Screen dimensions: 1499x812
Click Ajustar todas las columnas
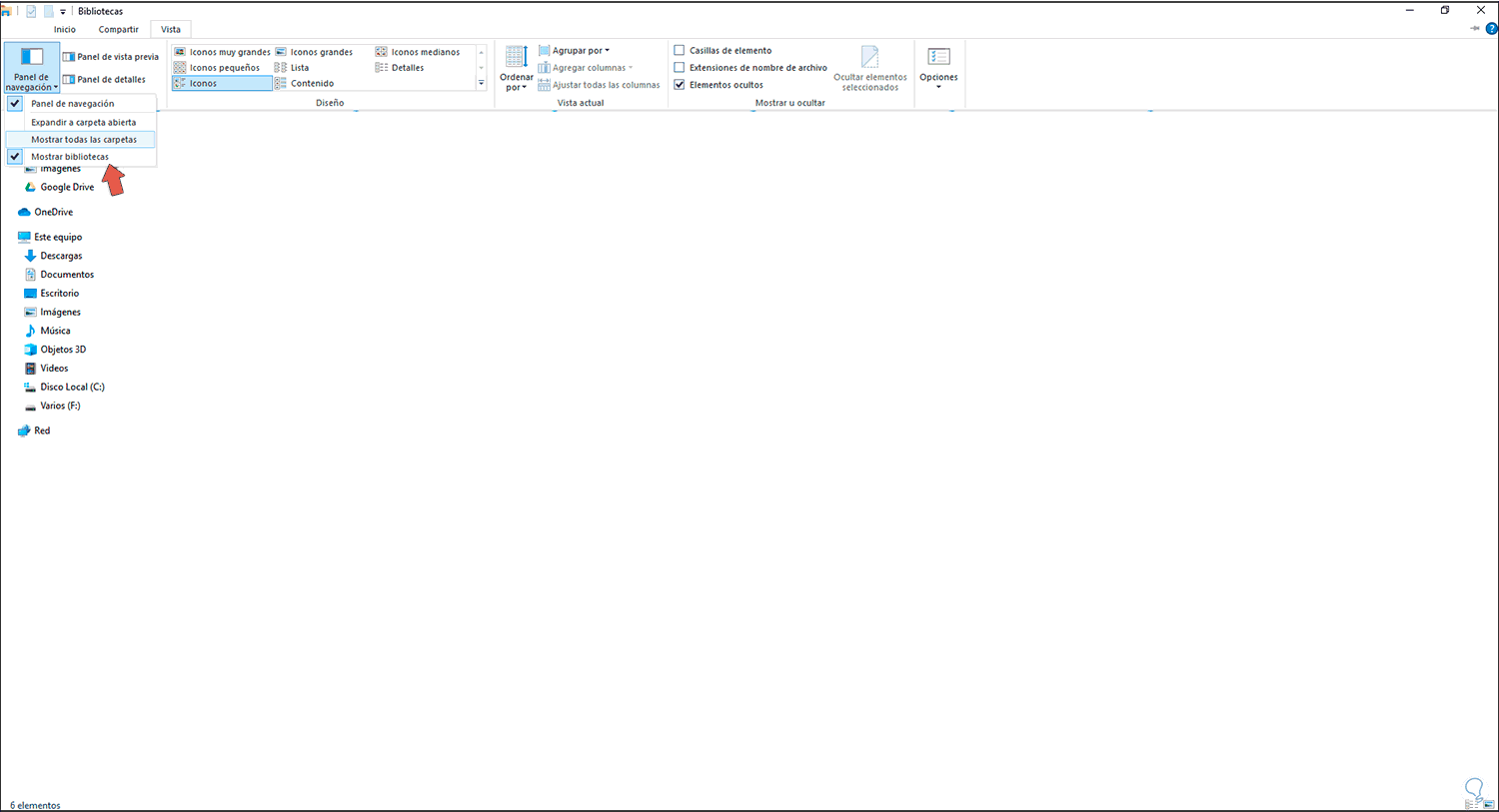(599, 85)
